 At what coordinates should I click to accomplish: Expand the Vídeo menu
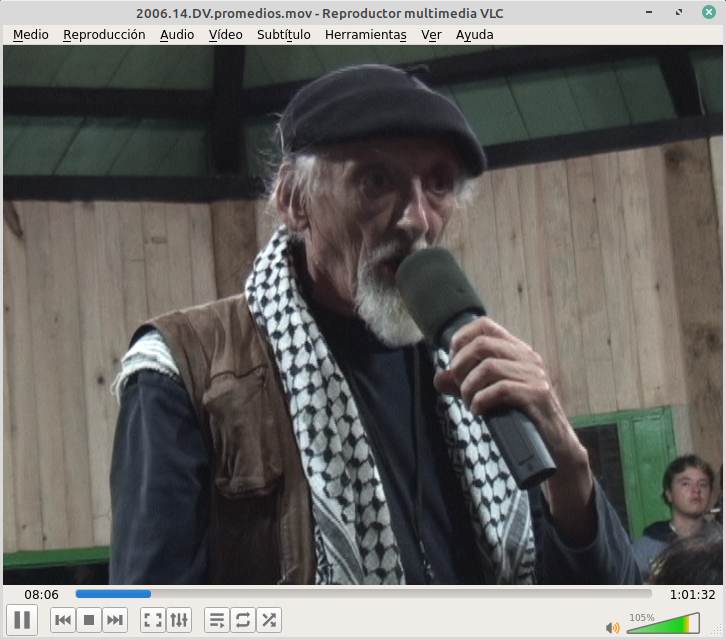pos(226,34)
